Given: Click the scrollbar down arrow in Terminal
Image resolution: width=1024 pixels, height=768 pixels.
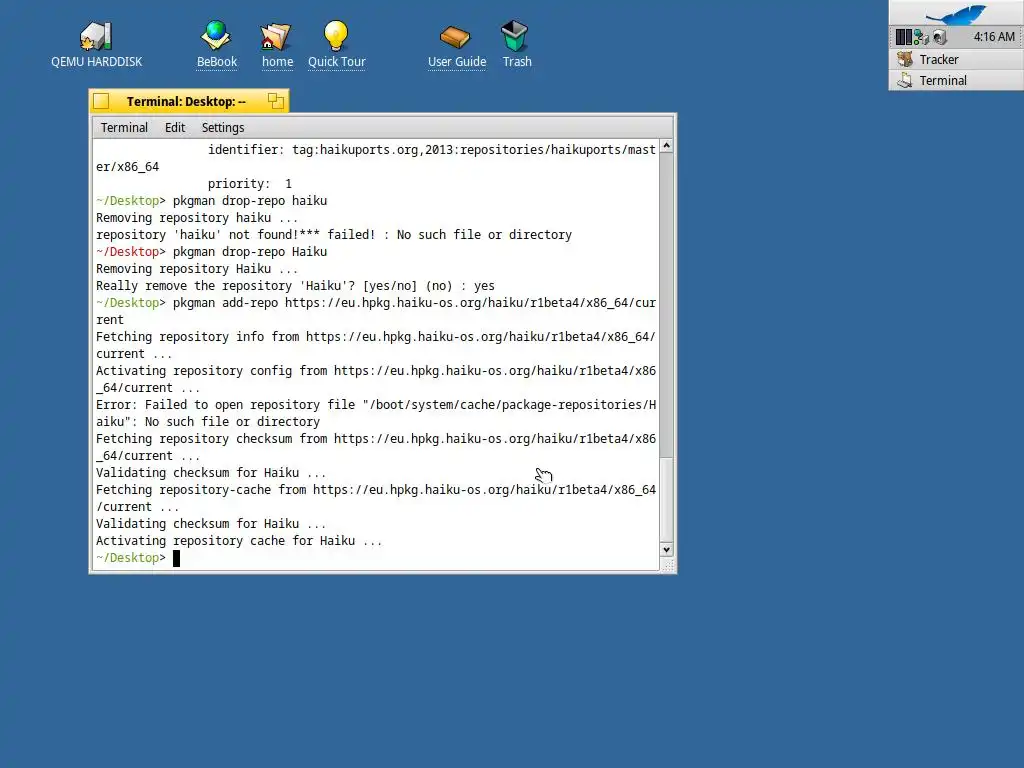Looking at the screenshot, I should pos(666,549).
